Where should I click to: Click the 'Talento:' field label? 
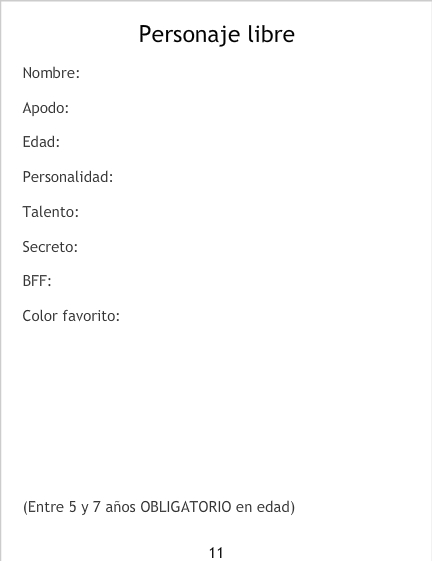[50, 212]
